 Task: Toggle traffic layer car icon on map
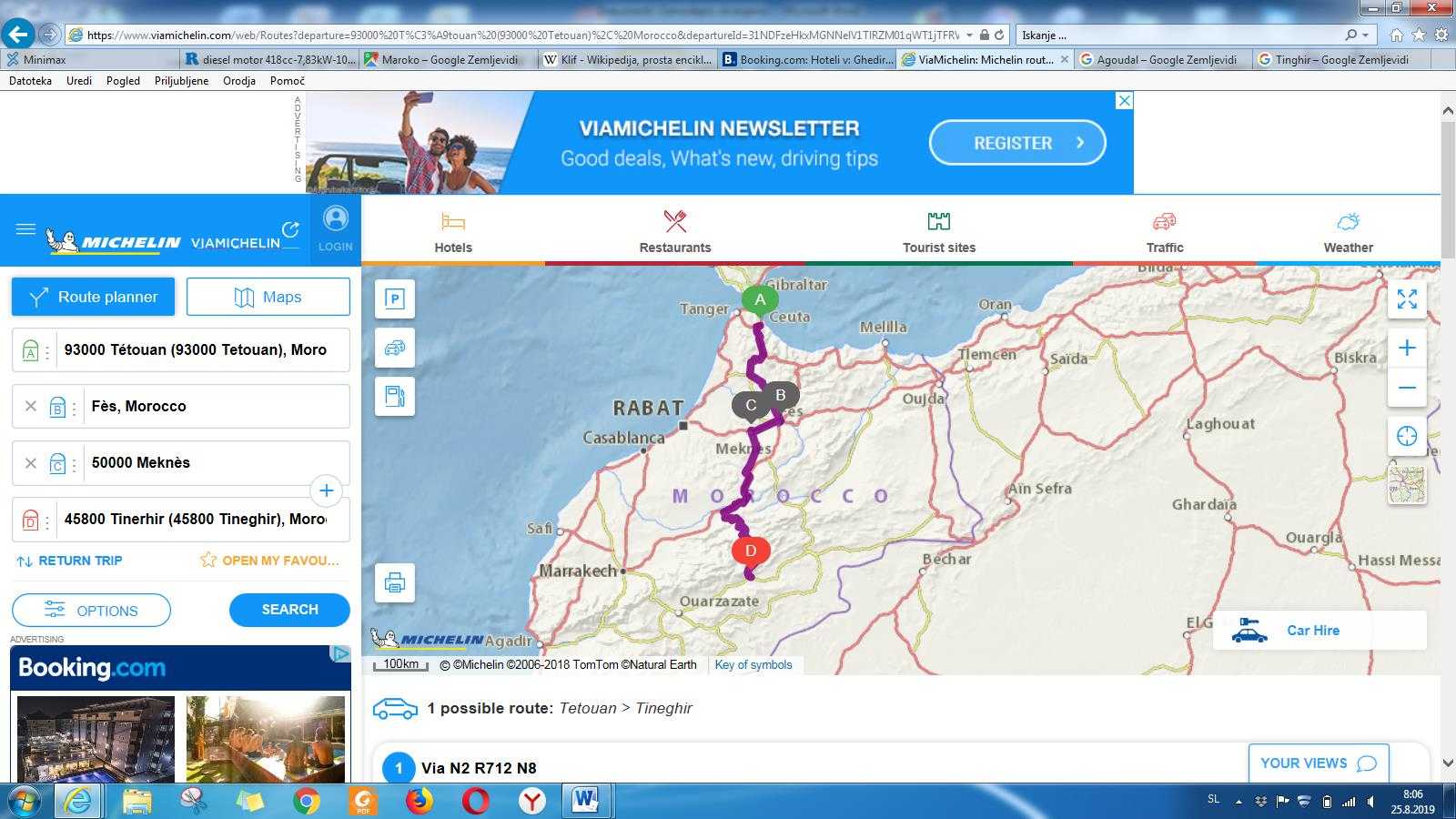[395, 348]
